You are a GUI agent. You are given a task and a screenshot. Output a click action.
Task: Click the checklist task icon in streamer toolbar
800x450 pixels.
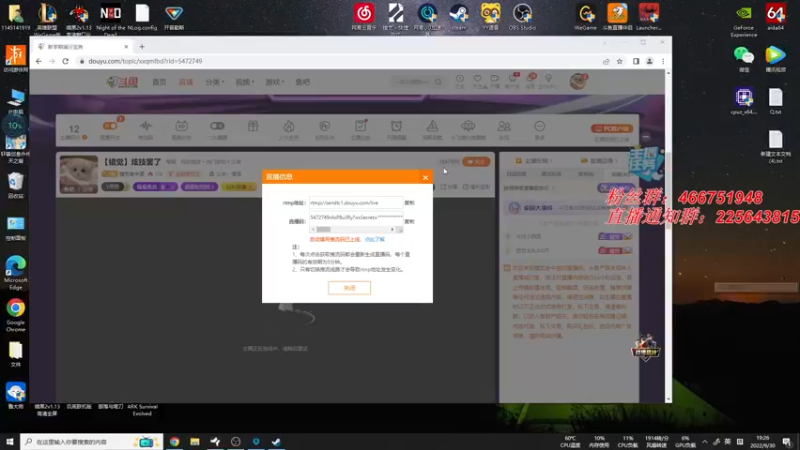tap(361, 126)
